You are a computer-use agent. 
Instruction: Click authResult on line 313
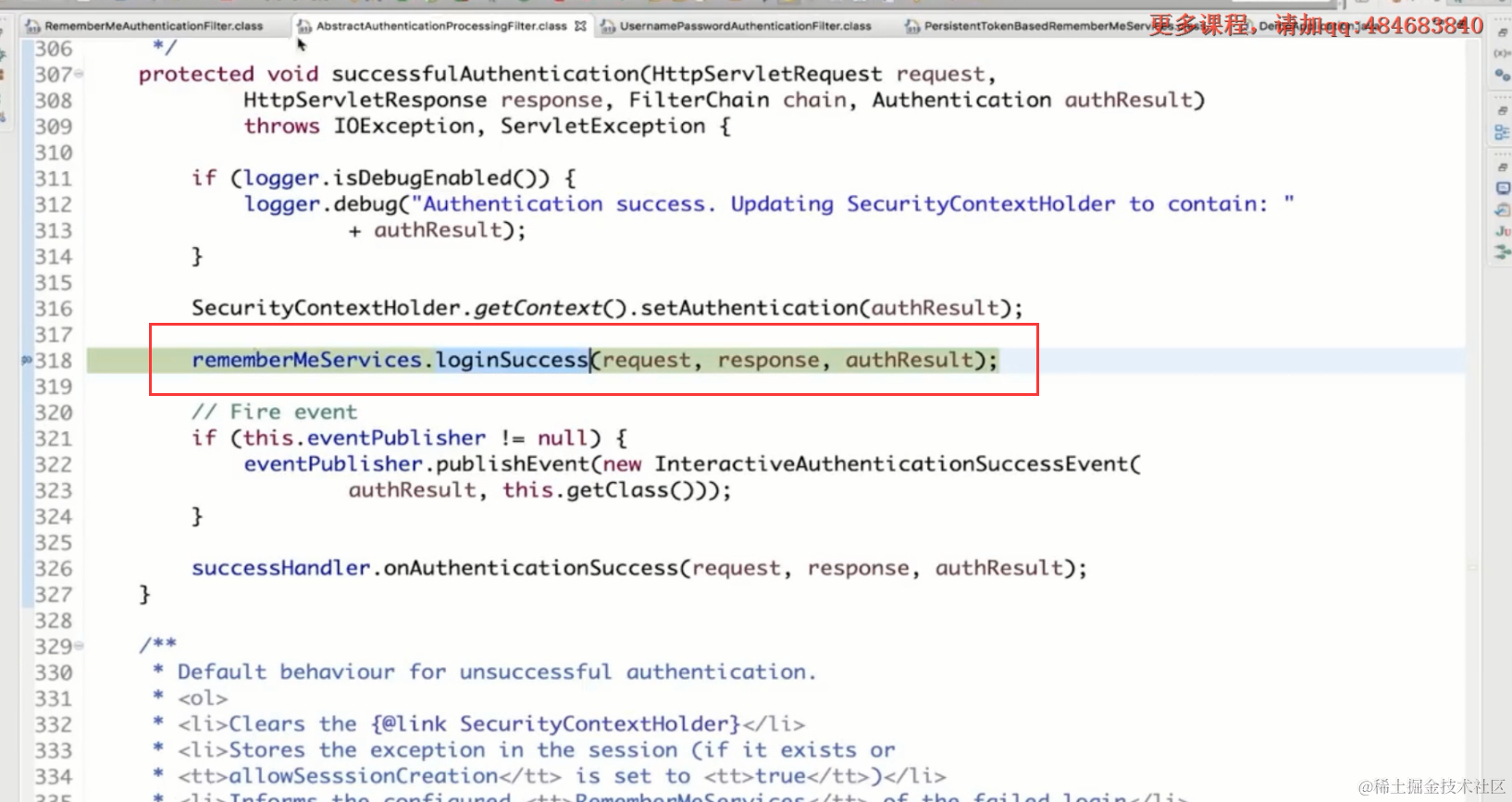[438, 230]
